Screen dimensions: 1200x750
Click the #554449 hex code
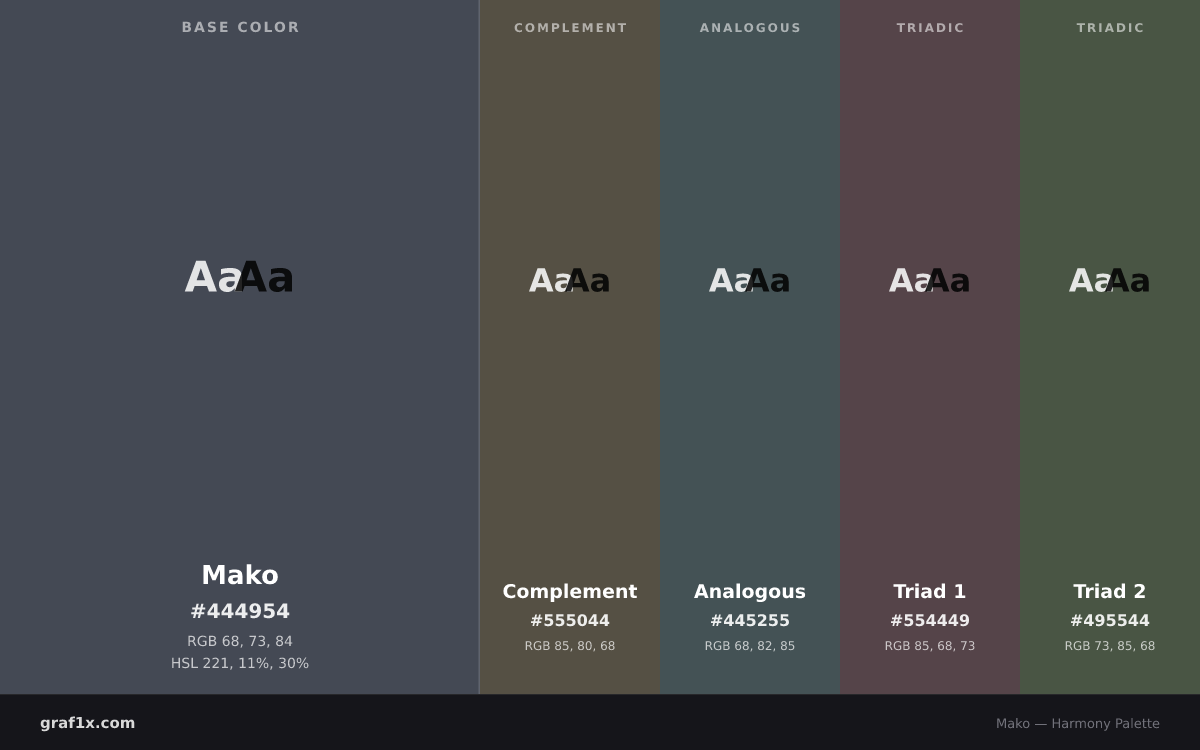pyautogui.click(x=930, y=621)
